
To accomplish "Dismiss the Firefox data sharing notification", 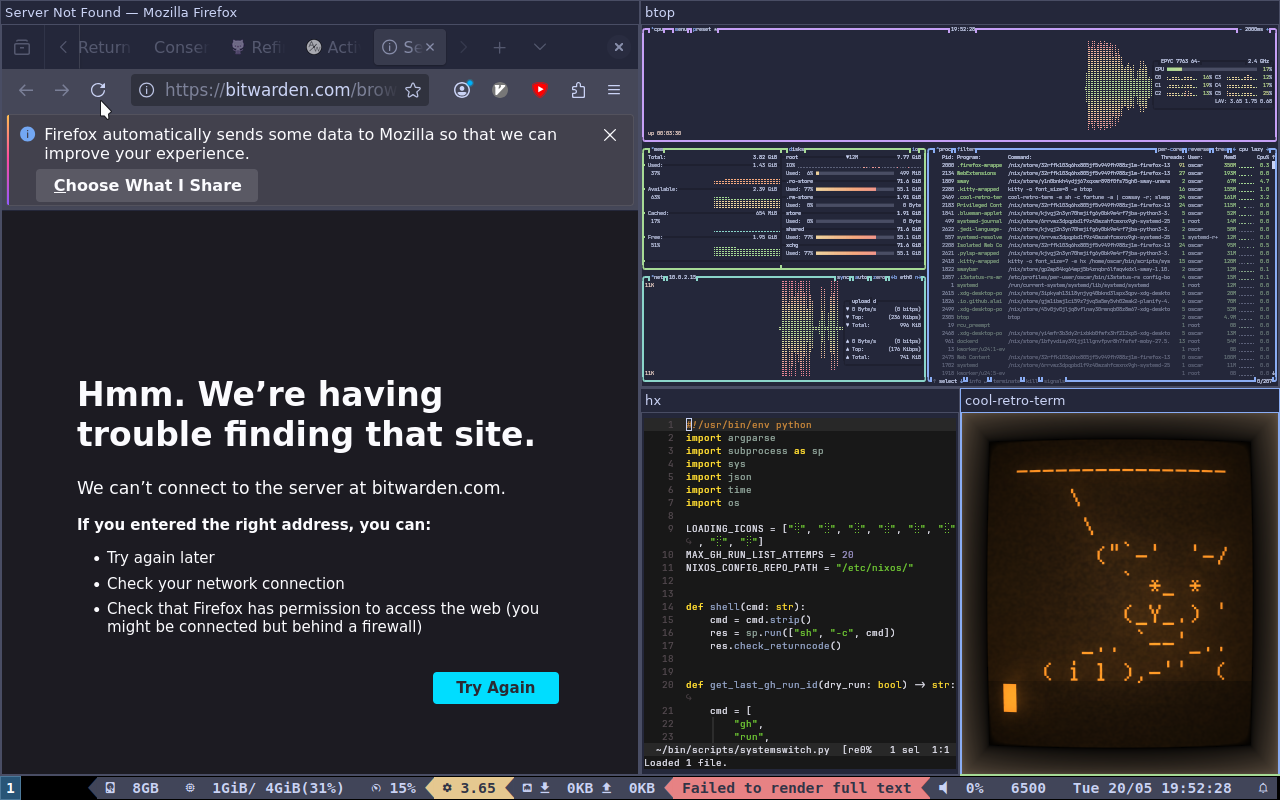I will (x=610, y=135).
